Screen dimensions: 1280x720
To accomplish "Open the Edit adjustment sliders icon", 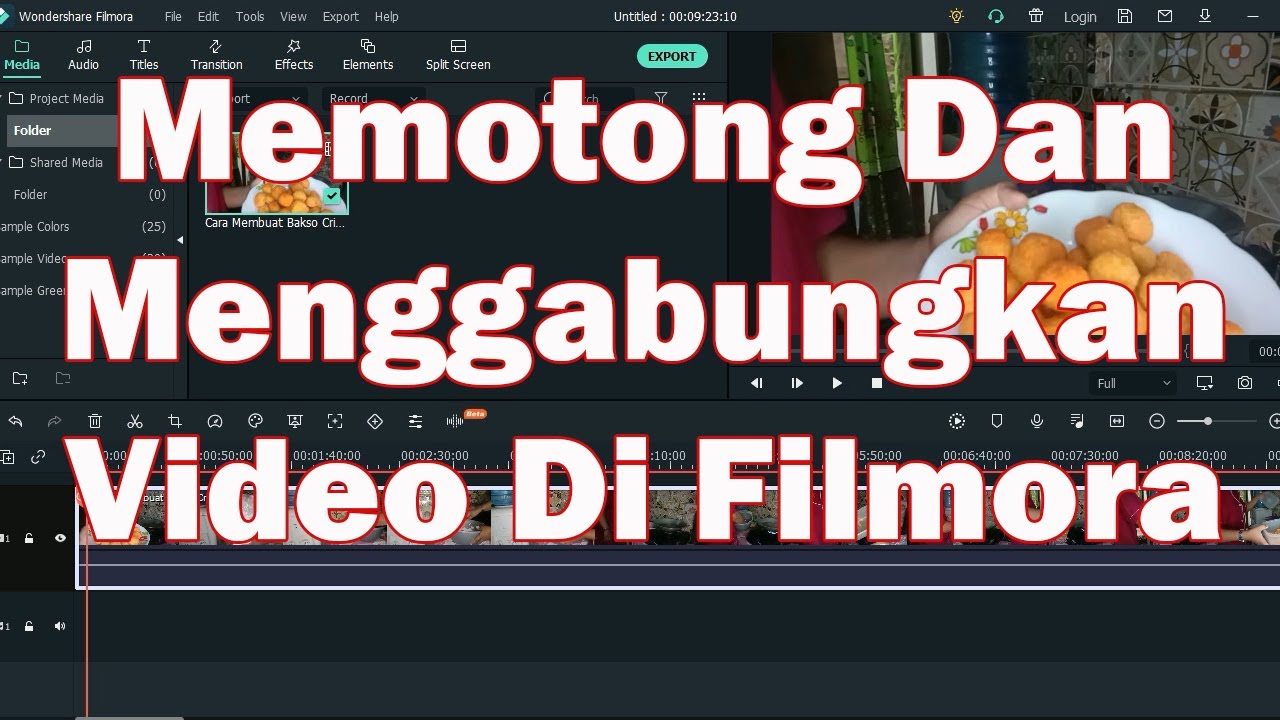I will click(415, 421).
